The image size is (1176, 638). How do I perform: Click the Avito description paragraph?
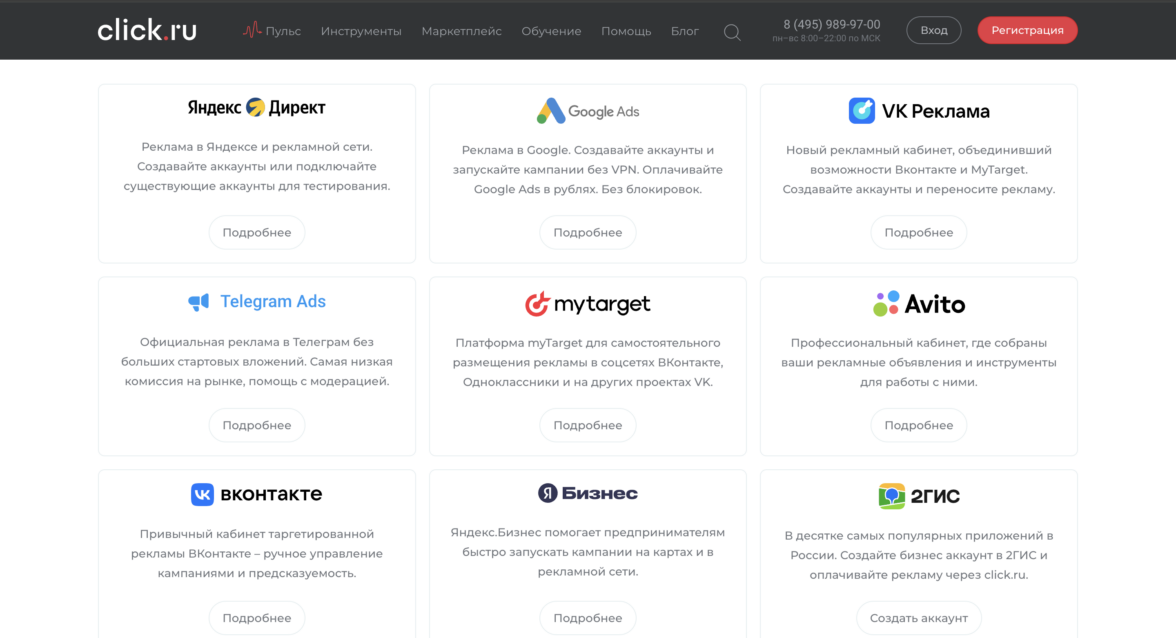click(919, 362)
